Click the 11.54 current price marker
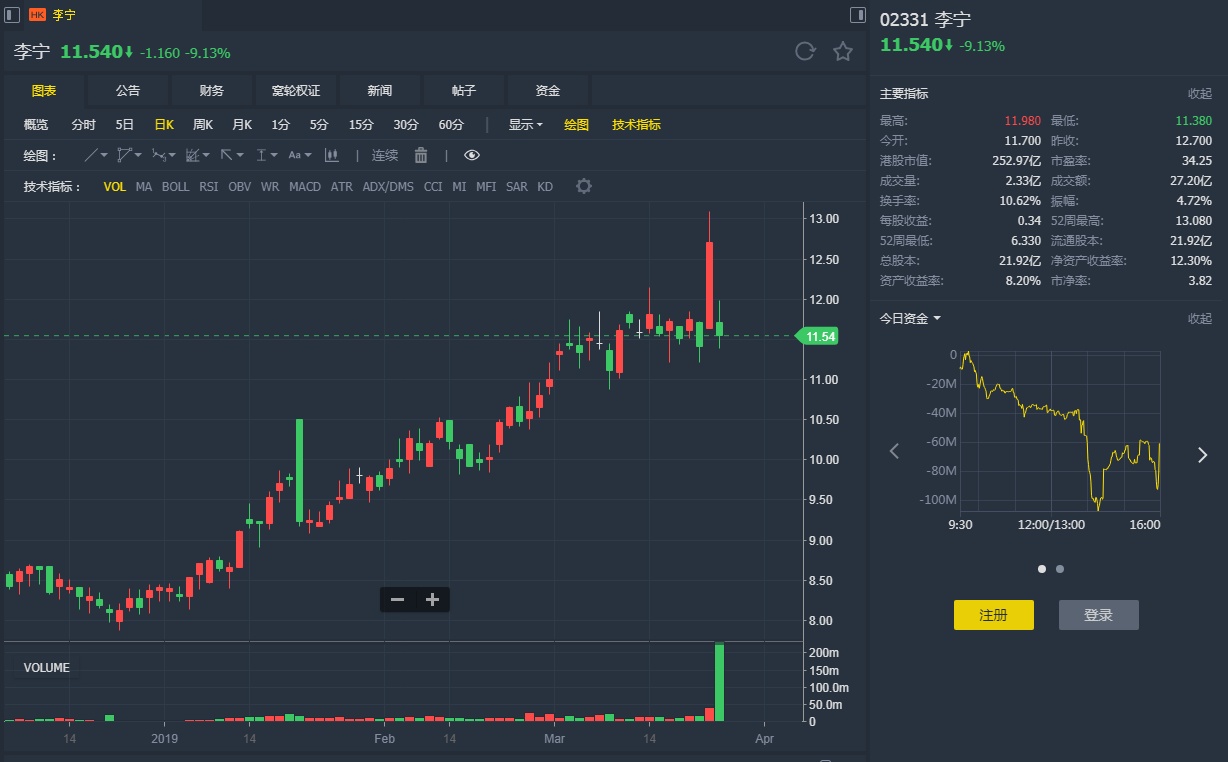1228x762 pixels. pos(817,337)
